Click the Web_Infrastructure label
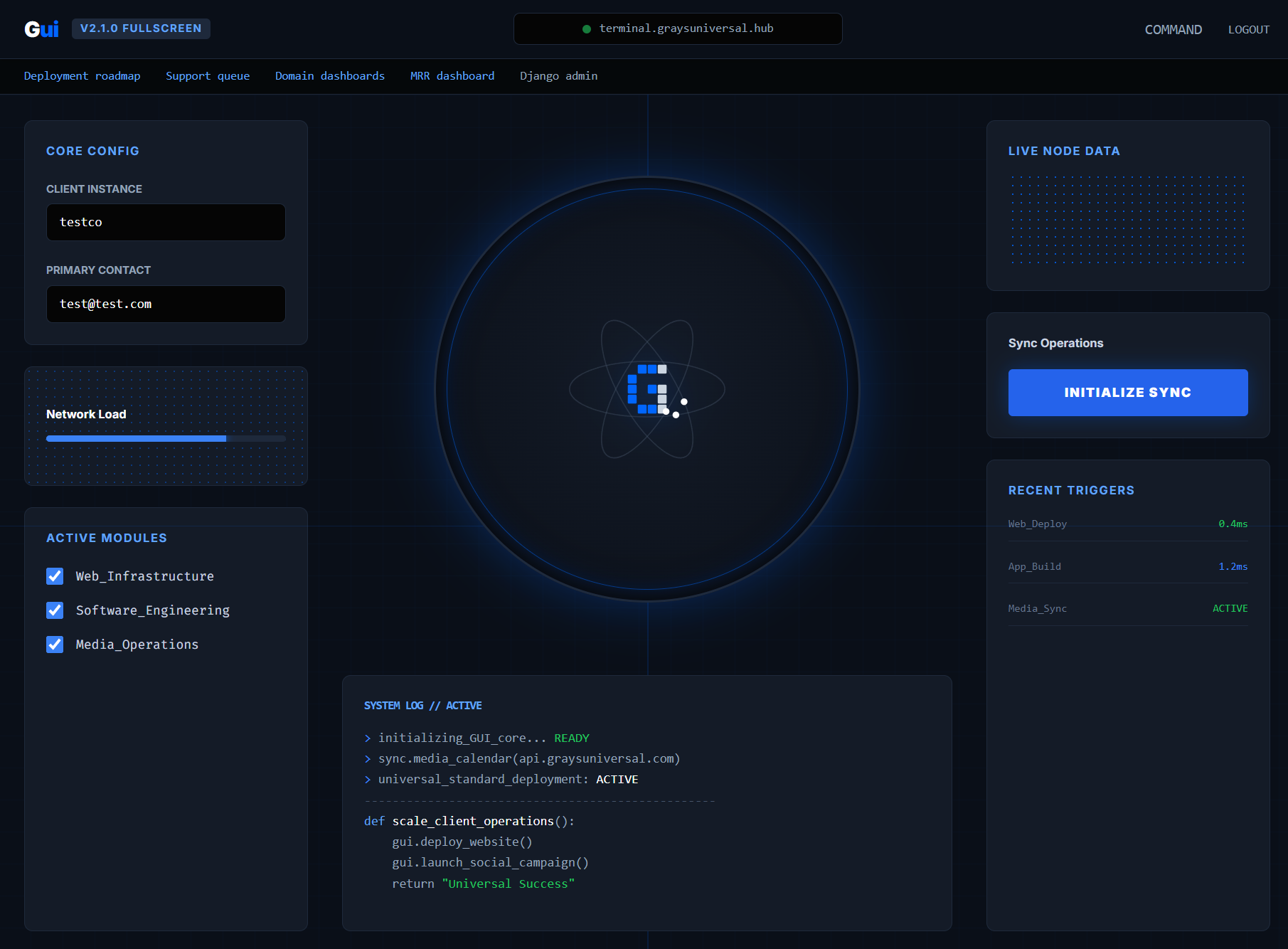The width and height of the screenshot is (1288, 949). pos(145,576)
